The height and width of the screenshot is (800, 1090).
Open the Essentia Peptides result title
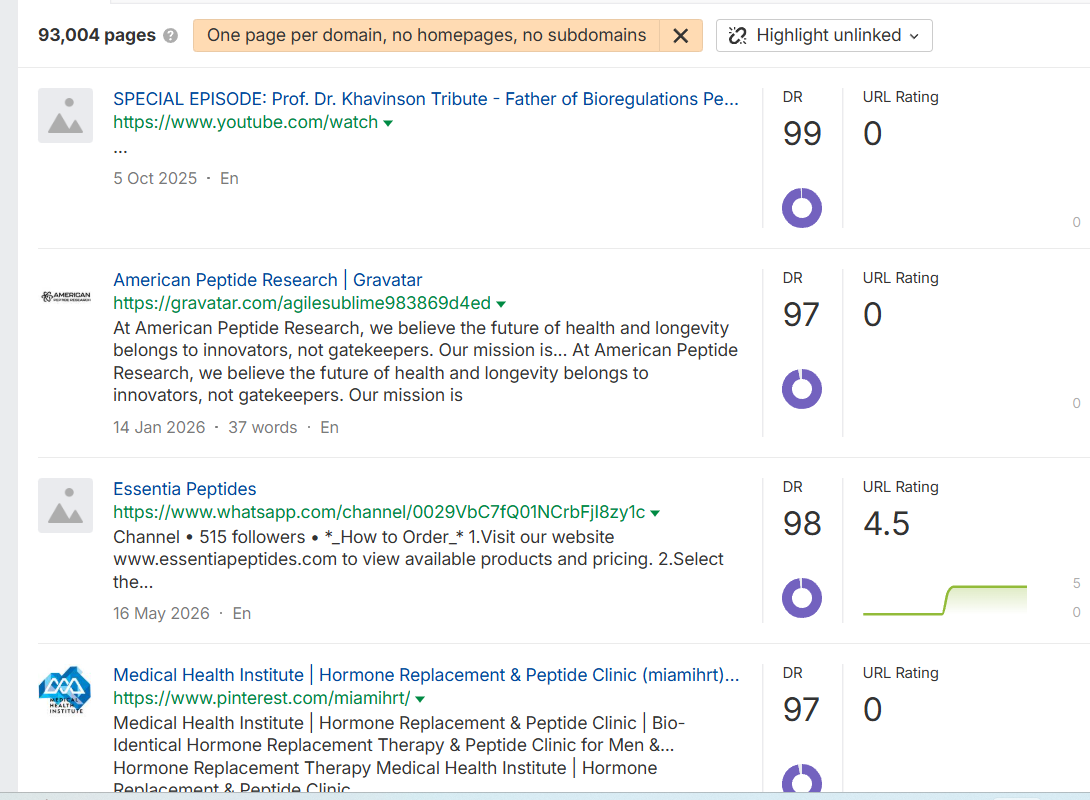185,489
